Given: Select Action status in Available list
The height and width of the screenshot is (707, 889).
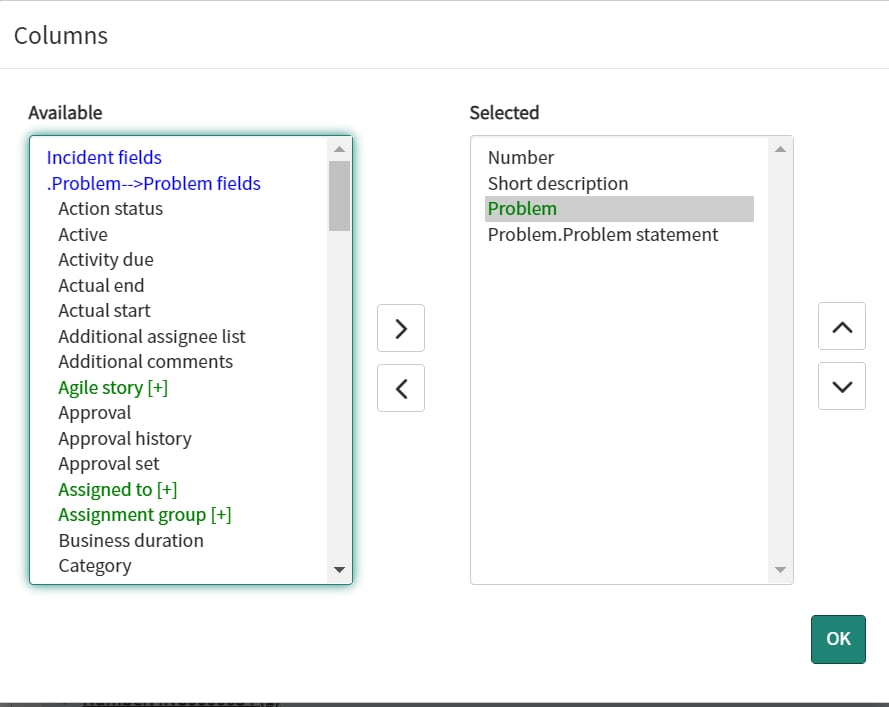Looking at the screenshot, I should pyautogui.click(x=110, y=208).
